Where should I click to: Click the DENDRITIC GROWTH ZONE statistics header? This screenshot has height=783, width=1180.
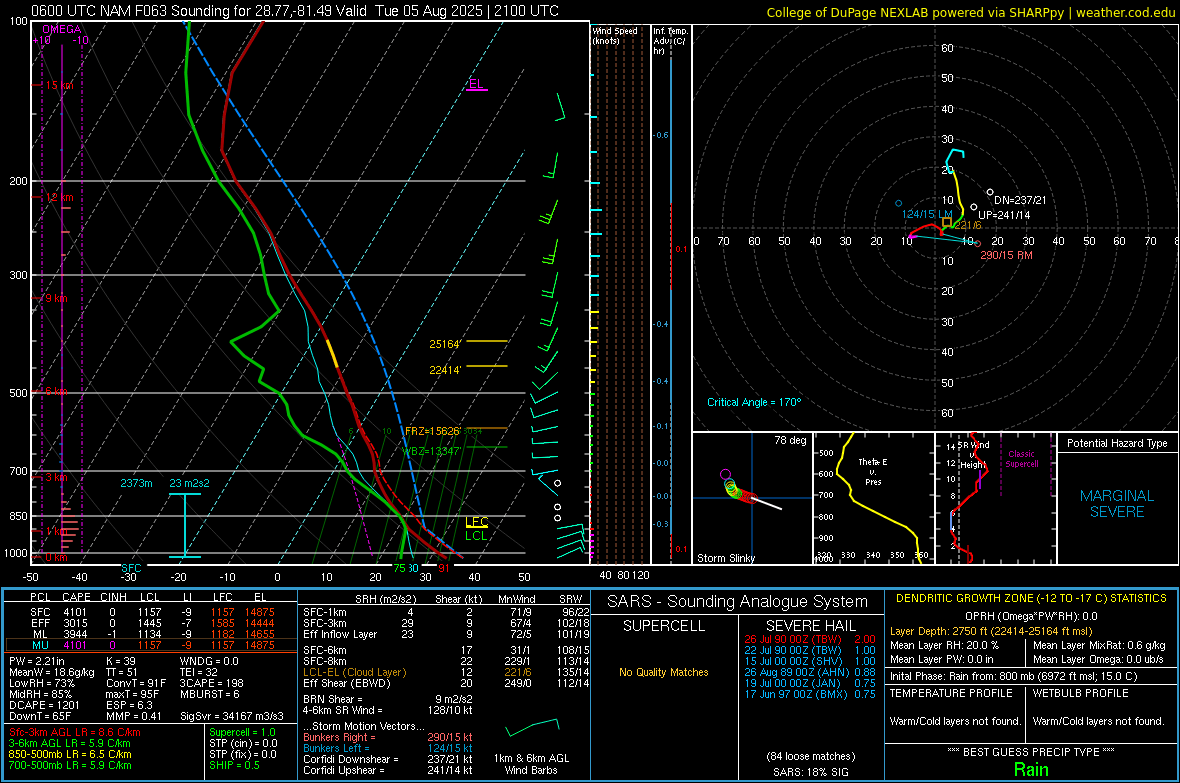coord(1031,599)
